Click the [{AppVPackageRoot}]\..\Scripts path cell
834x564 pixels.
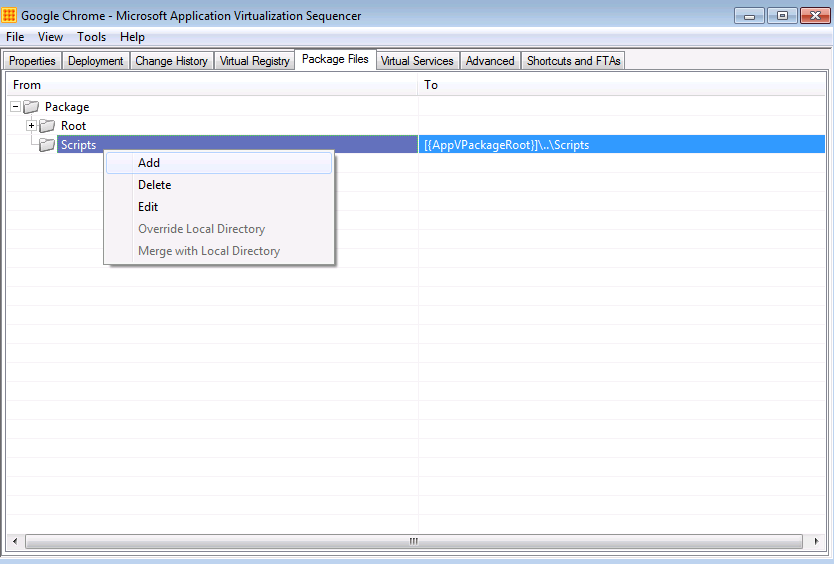(x=622, y=145)
